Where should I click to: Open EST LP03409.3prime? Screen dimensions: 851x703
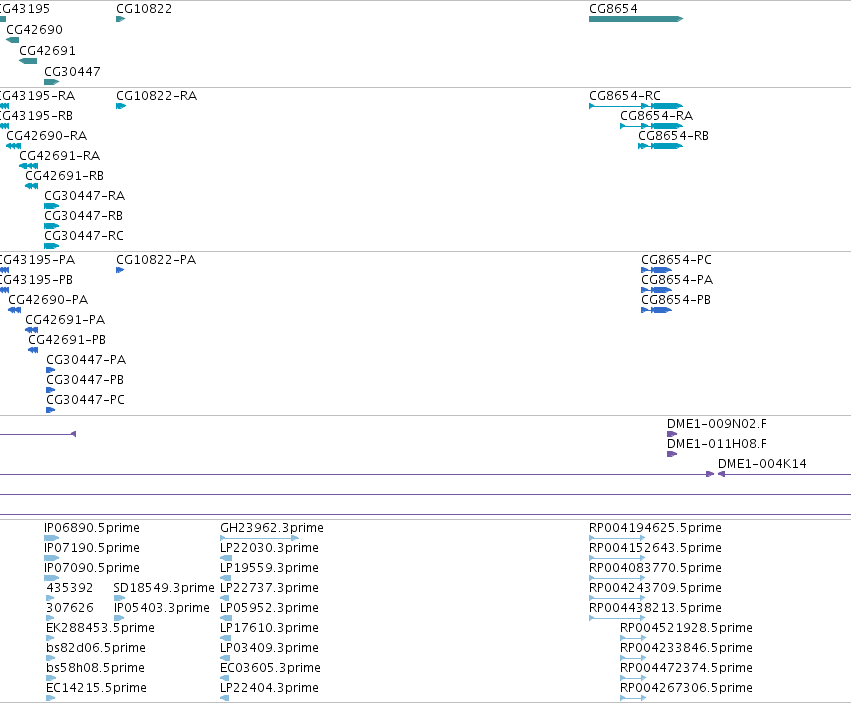click(x=225, y=658)
